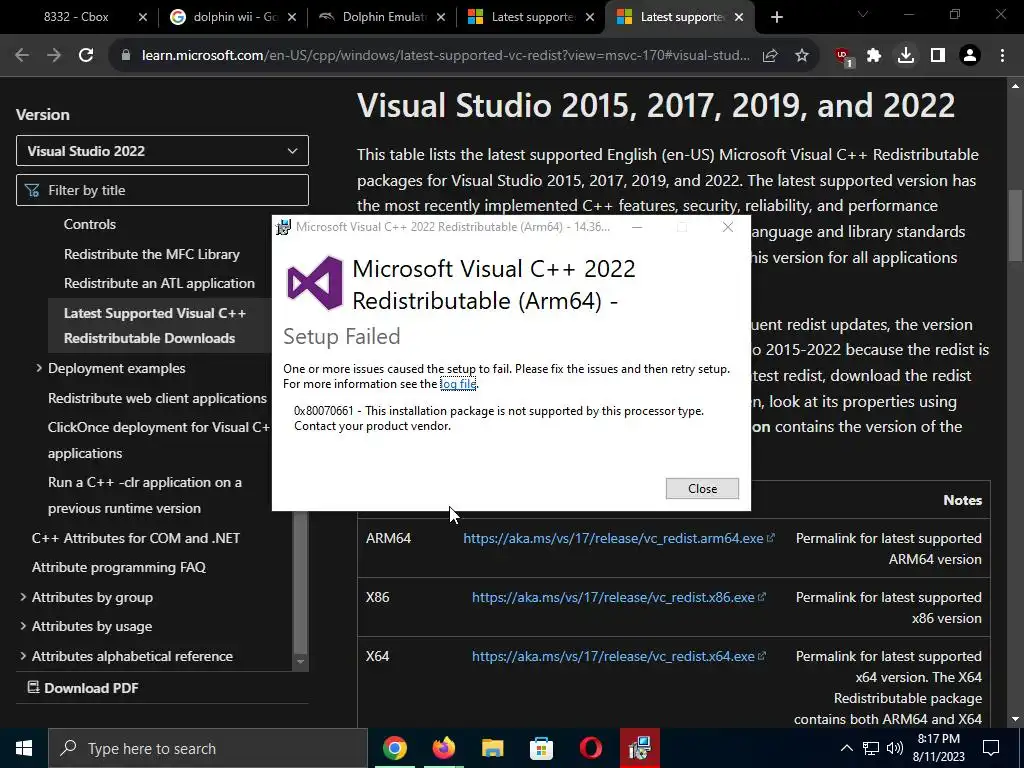Open the Chrome profile avatar

[970, 56]
